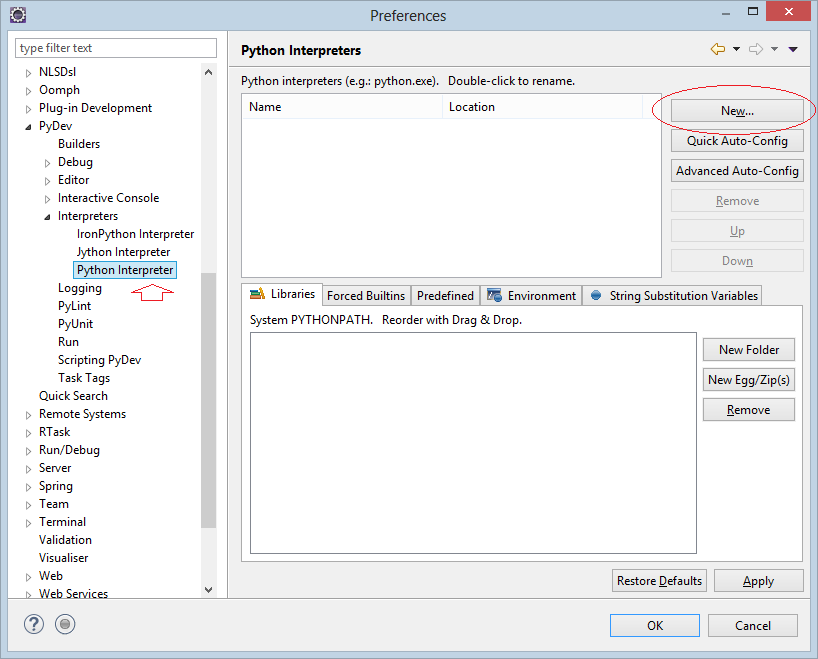Click the New Folder button

pyautogui.click(x=749, y=350)
